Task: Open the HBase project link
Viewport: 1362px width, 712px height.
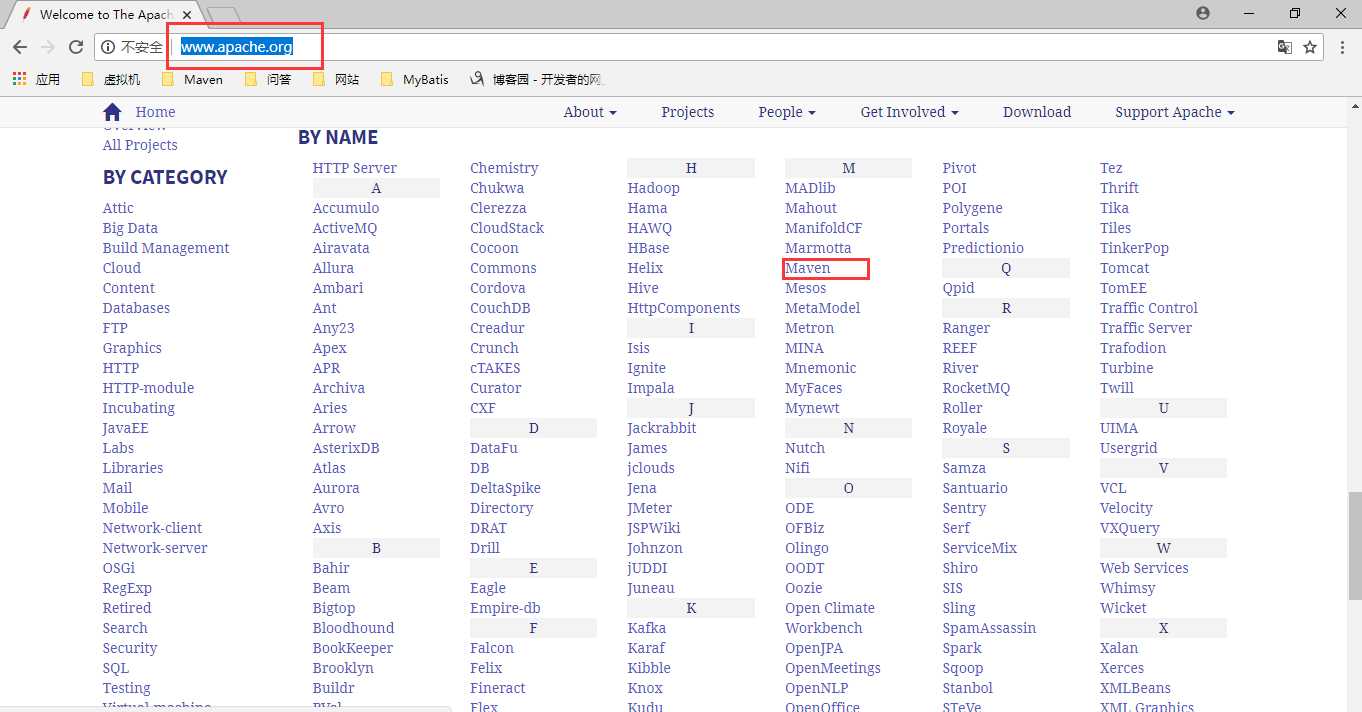Action: pos(648,248)
